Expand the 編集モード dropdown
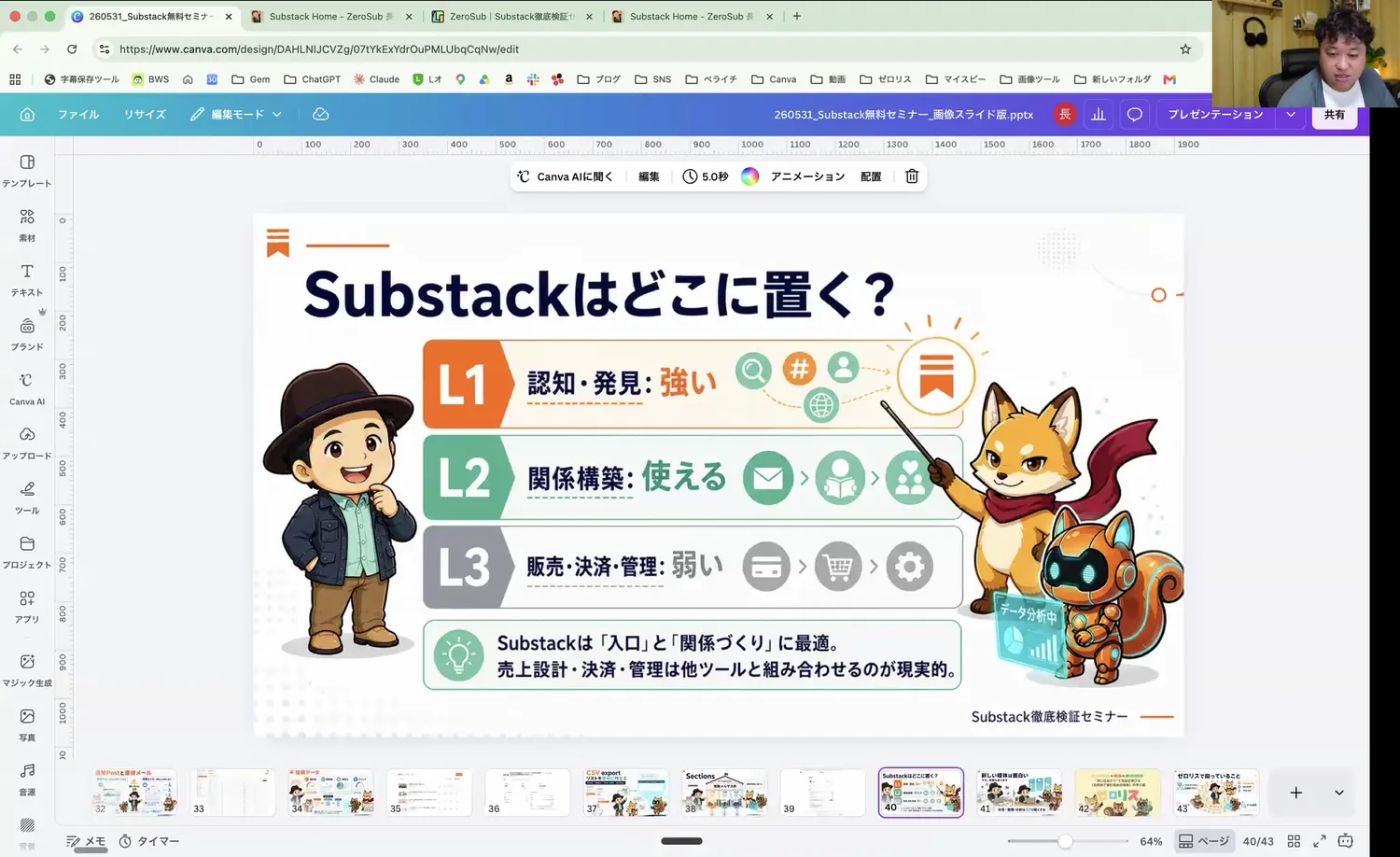The width and height of the screenshot is (1400, 857). click(235, 114)
